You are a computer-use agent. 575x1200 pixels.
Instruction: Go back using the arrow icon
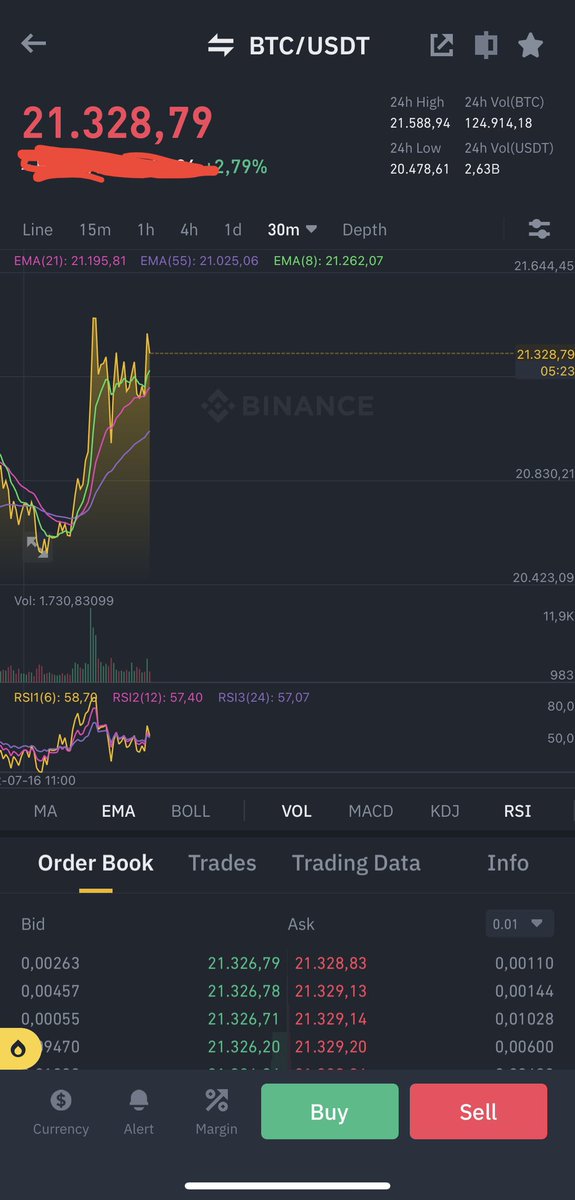click(x=34, y=44)
